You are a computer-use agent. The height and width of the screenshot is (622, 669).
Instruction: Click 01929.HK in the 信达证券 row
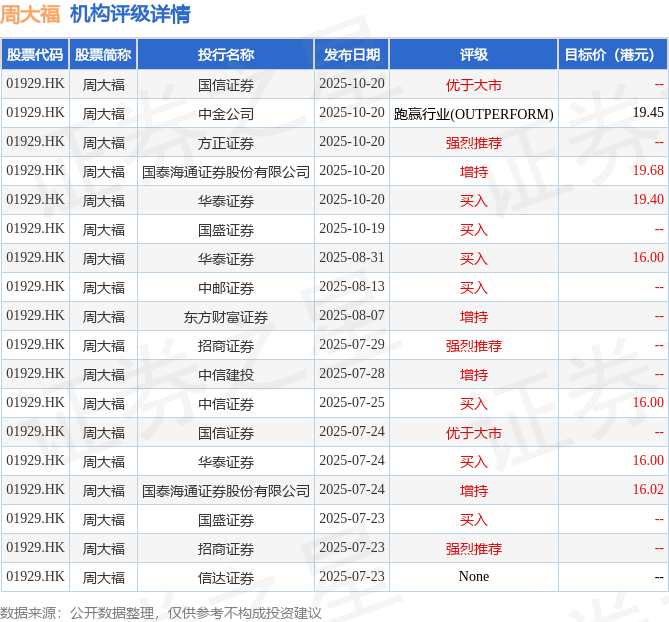click(35, 576)
